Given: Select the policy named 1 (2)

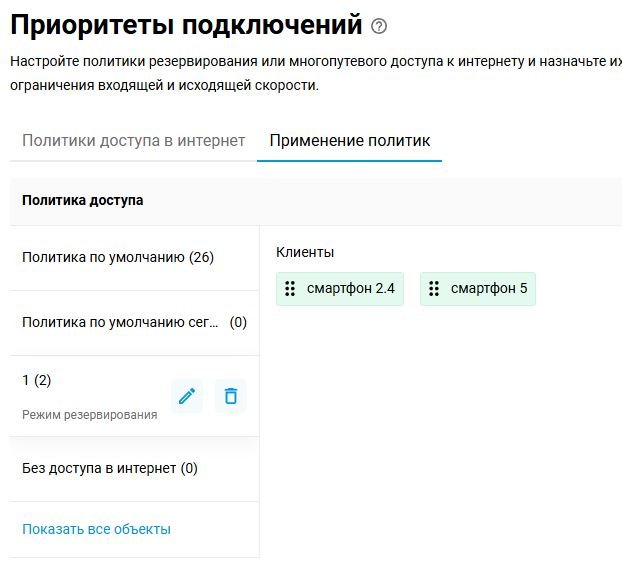Looking at the screenshot, I should point(36,380).
